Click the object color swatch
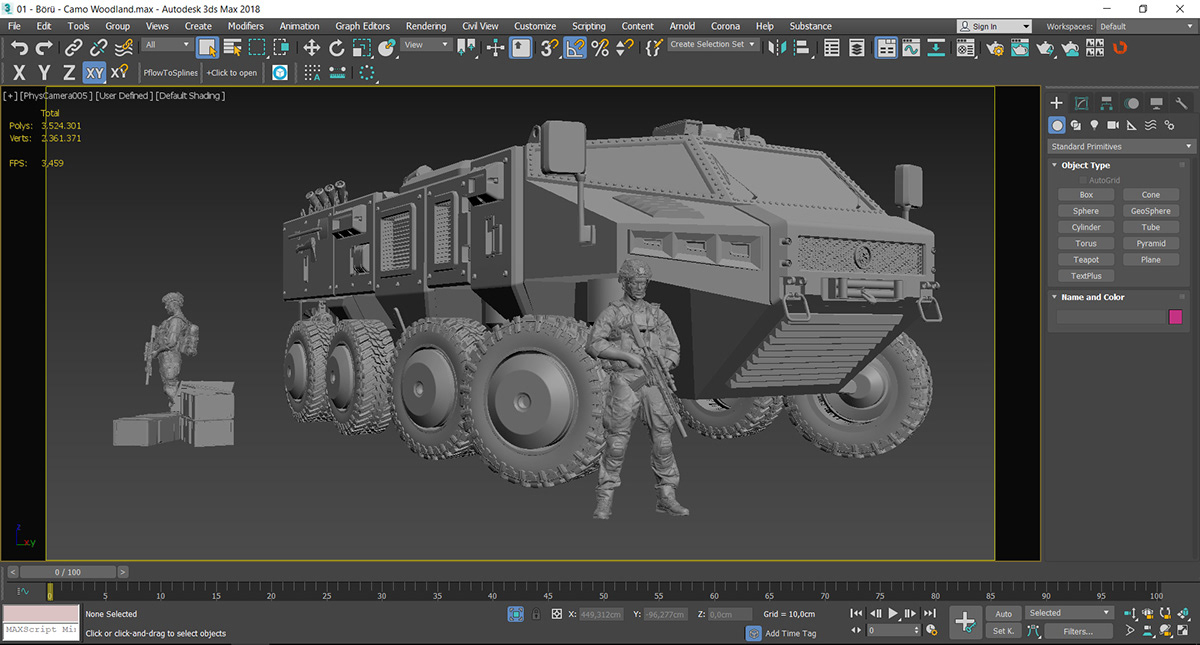The image size is (1200, 645). point(1173,316)
